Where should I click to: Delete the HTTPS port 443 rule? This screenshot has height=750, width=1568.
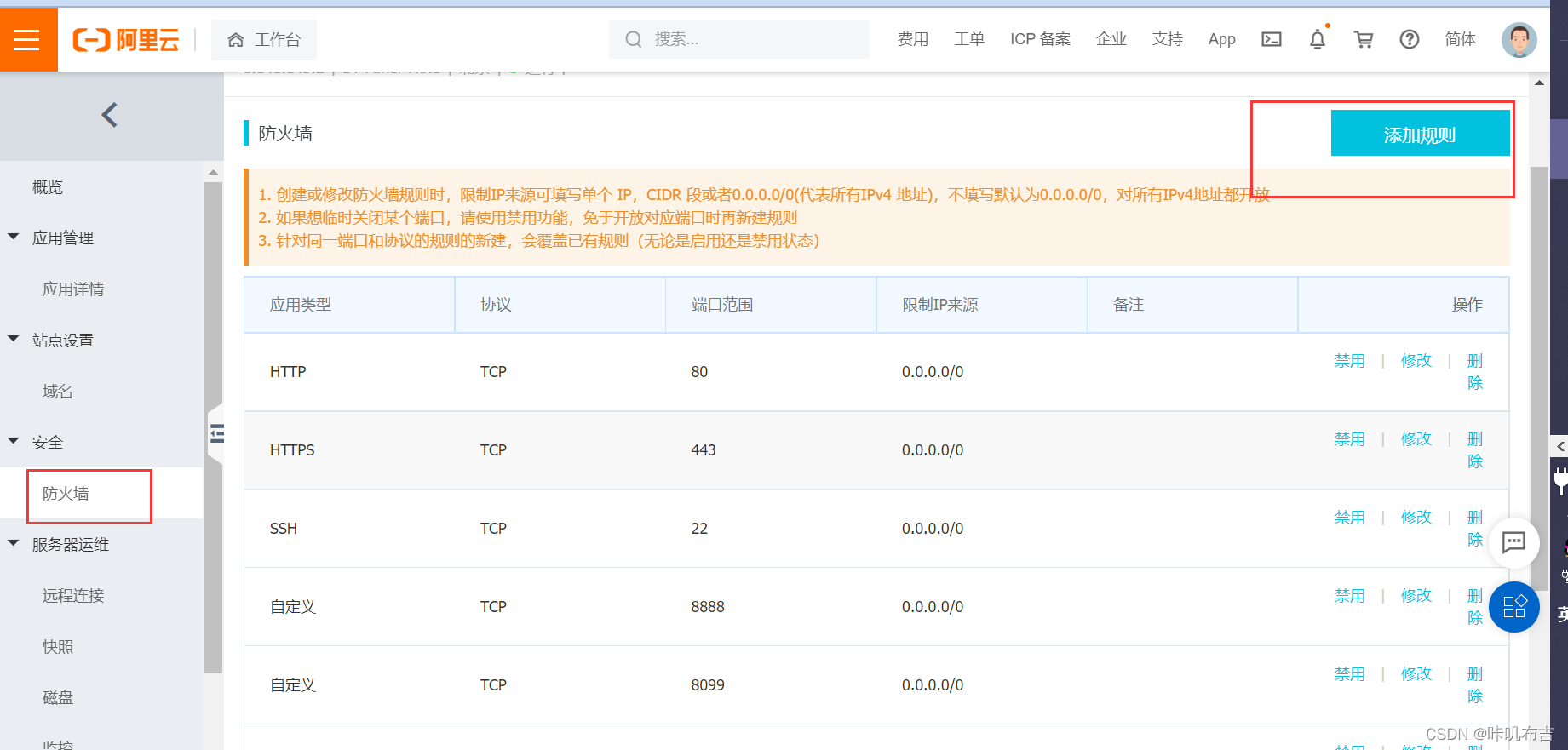(1475, 450)
